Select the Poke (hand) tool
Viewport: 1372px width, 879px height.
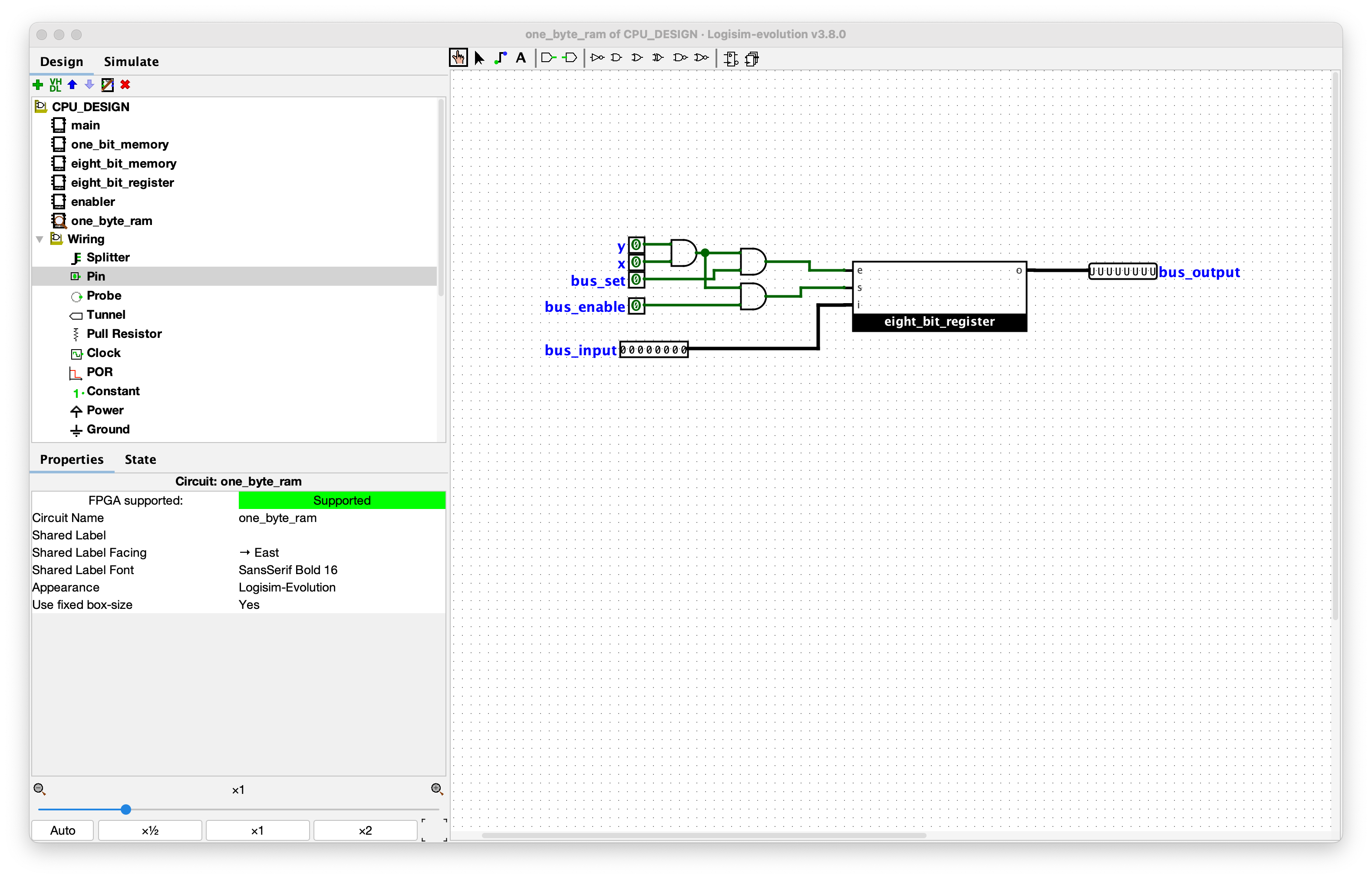click(458, 58)
